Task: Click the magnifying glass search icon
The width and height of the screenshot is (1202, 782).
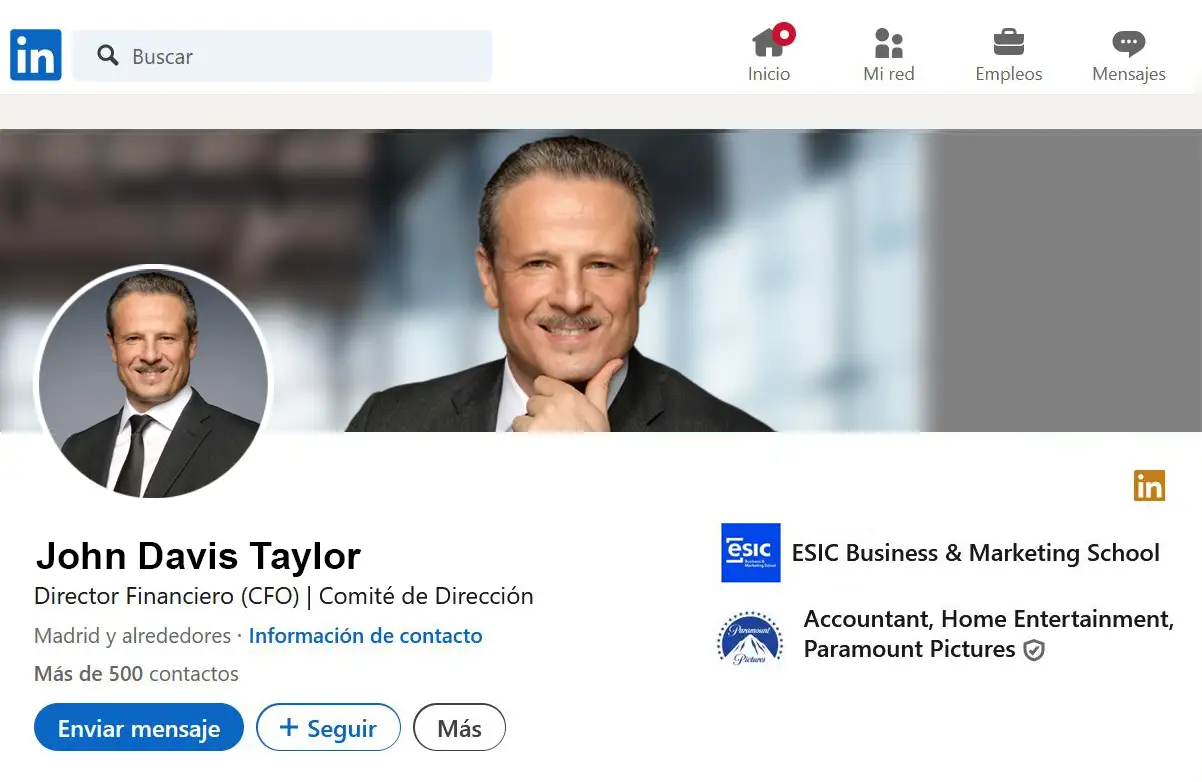Action: point(108,55)
